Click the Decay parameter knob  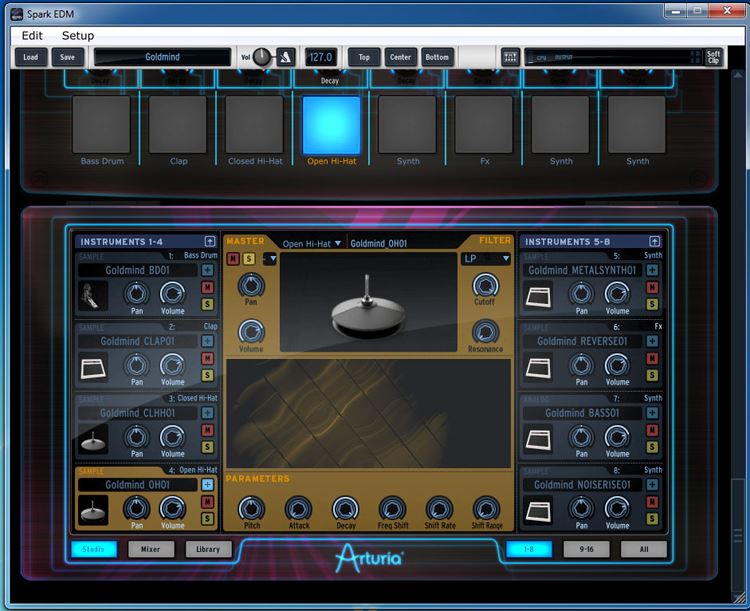coord(345,509)
